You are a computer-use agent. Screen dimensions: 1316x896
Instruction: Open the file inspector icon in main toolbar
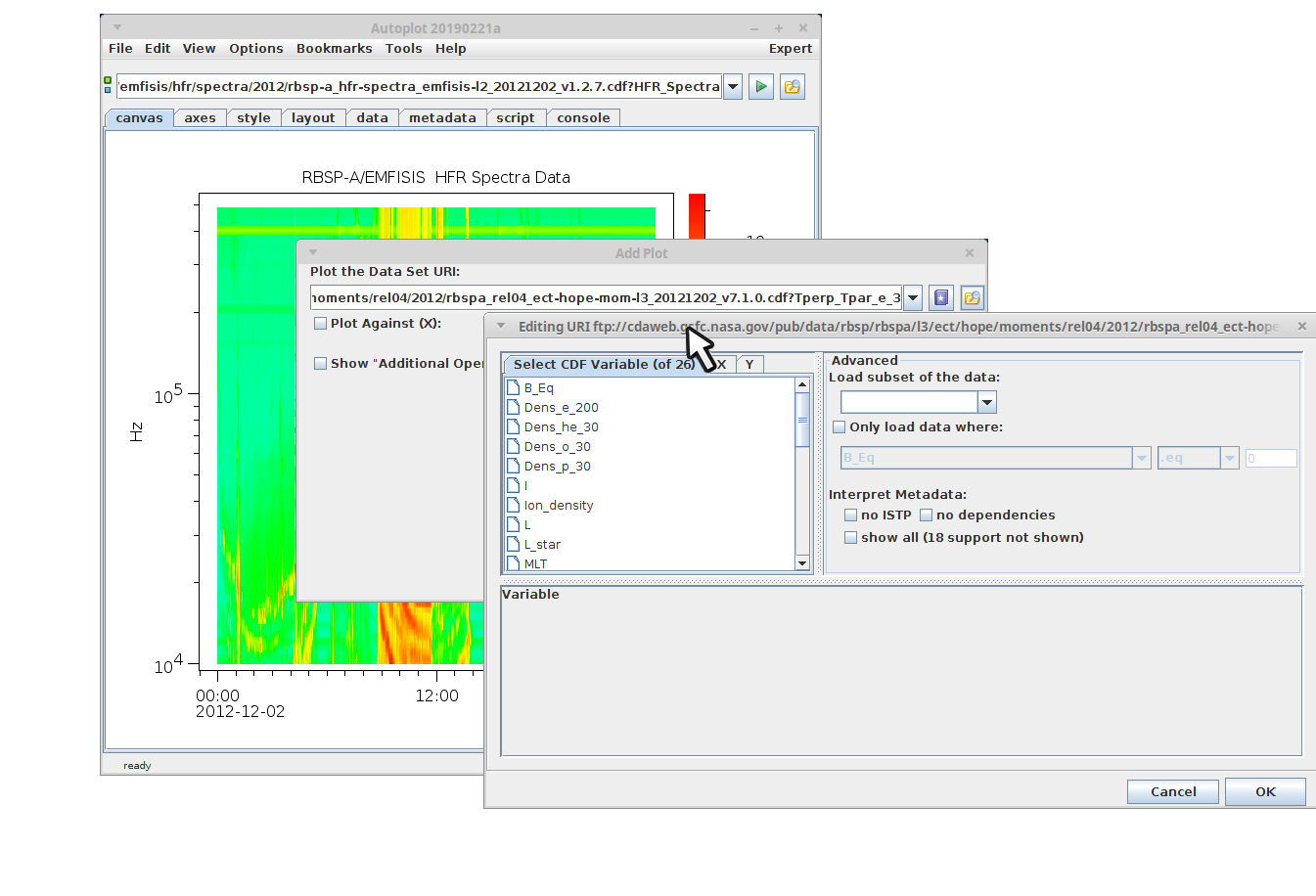(x=792, y=87)
